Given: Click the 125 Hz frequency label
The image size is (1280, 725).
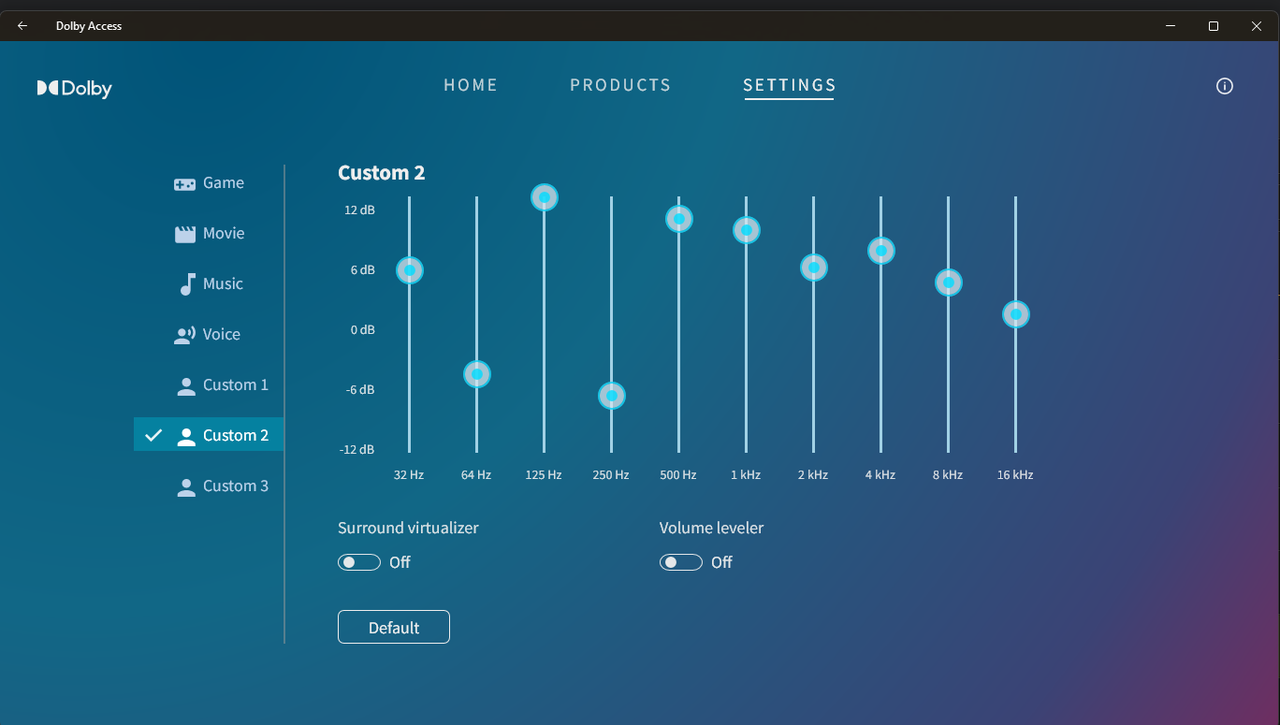Looking at the screenshot, I should click(544, 475).
